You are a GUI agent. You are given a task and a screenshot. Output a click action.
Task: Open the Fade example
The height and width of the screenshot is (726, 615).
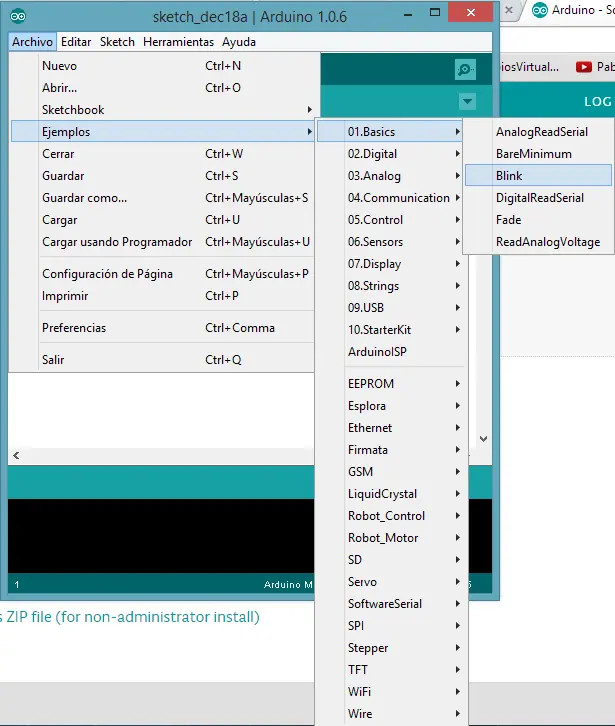[539, 220]
